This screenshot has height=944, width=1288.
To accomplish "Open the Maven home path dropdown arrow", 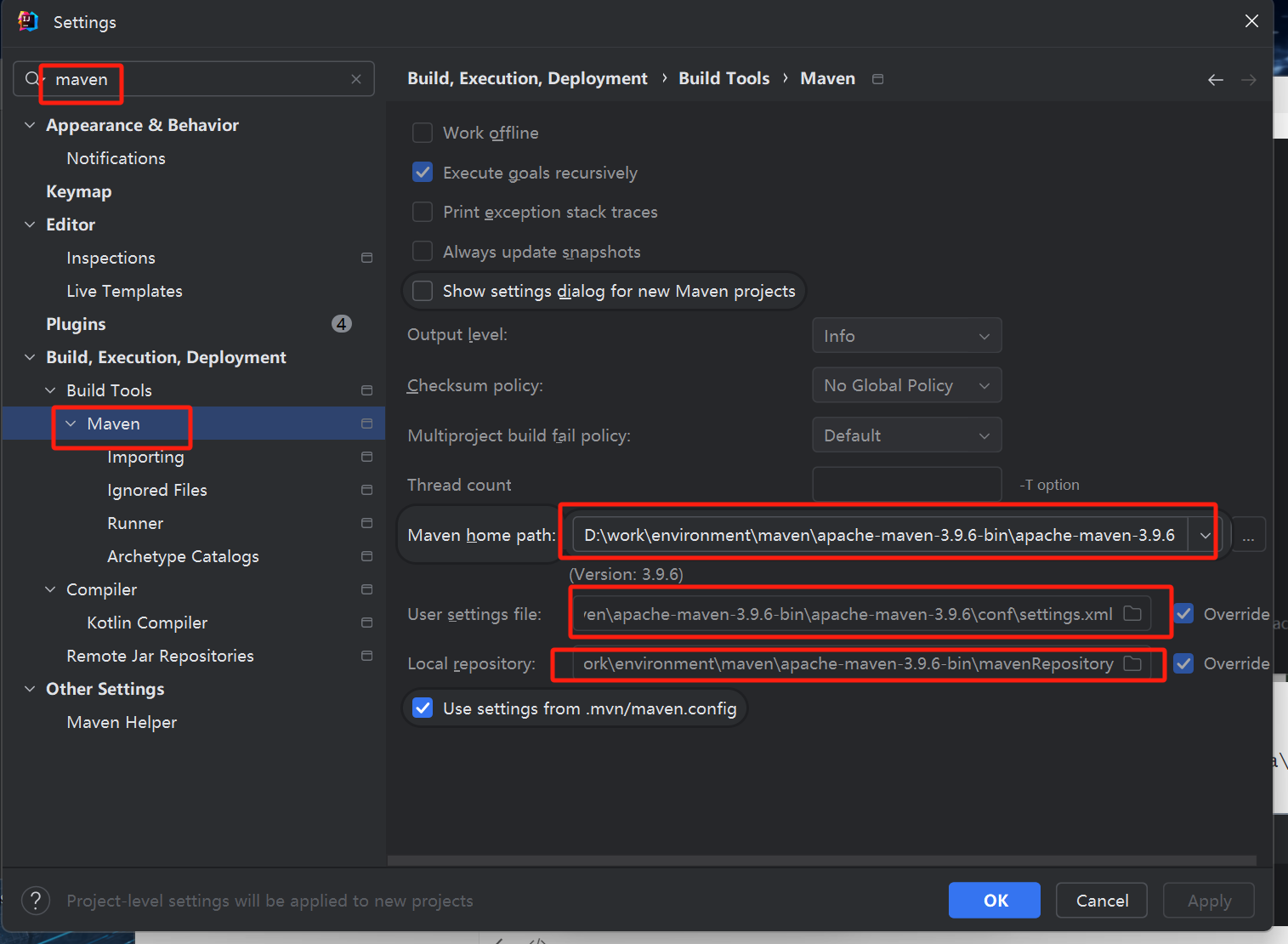I will pos(1205,535).
